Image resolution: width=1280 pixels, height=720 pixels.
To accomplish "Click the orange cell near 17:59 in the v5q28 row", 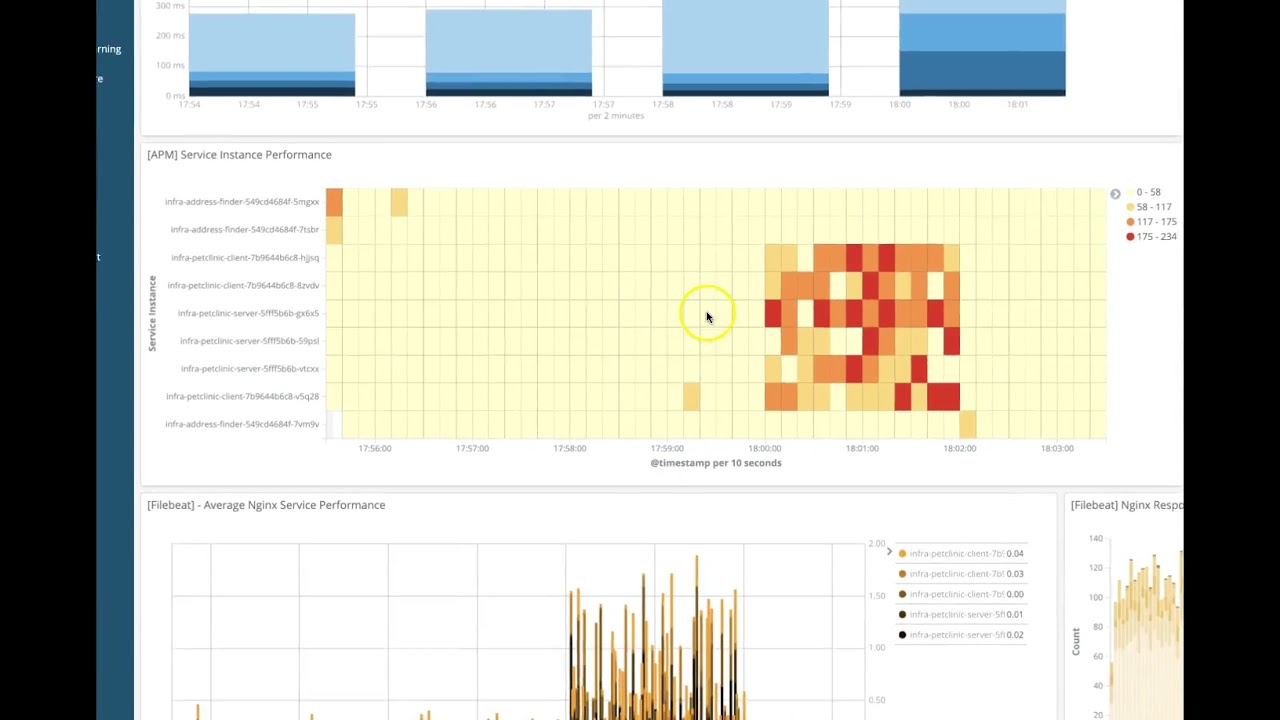I will tap(691, 397).
